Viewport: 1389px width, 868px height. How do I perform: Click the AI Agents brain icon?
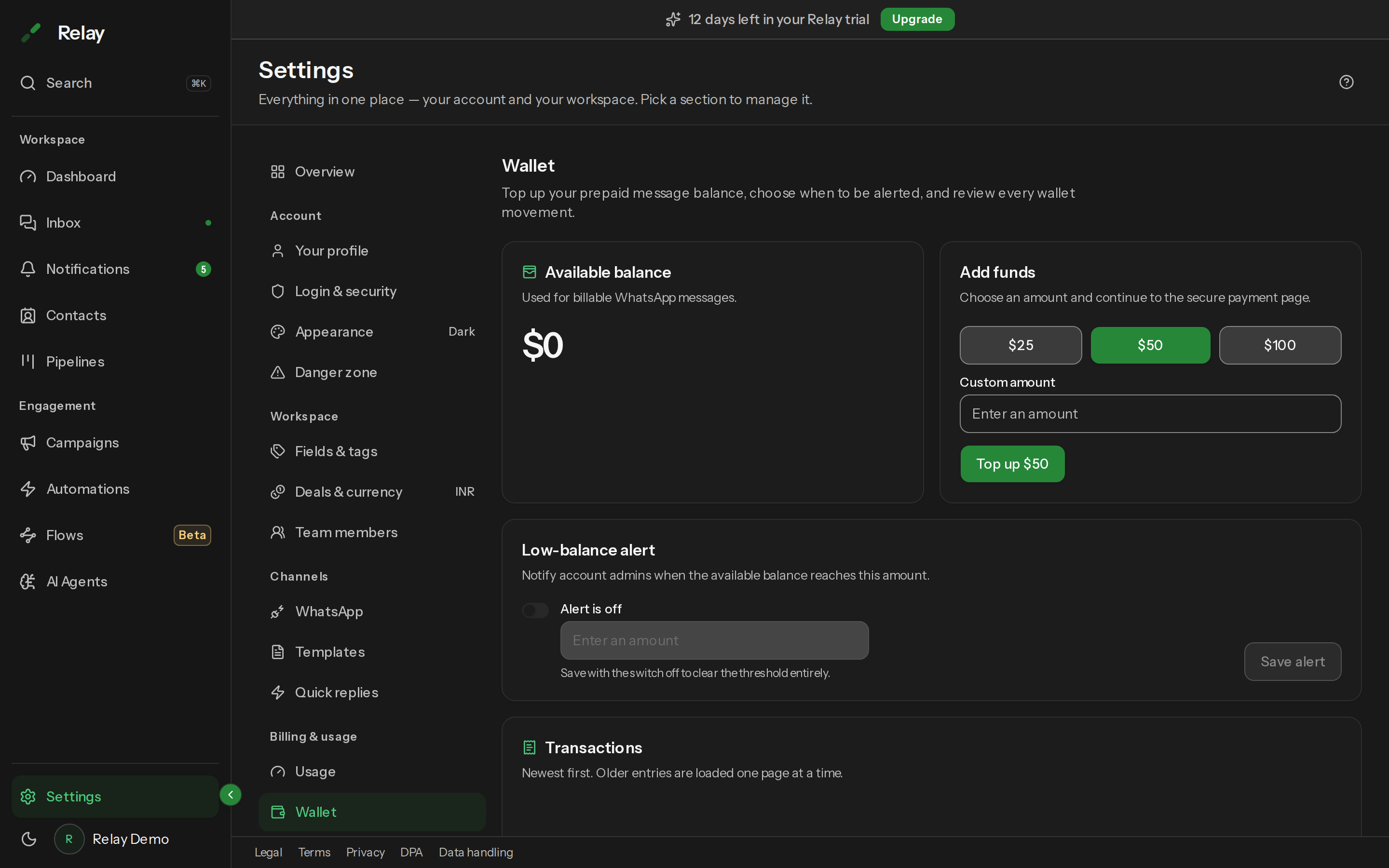coord(27,582)
